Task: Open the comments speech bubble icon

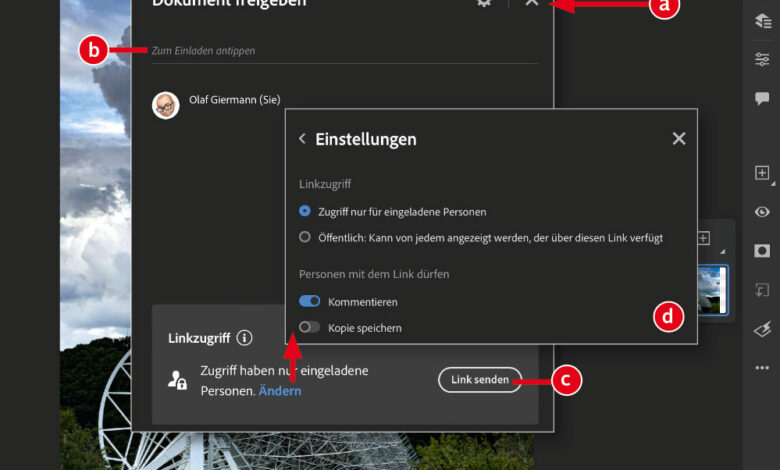Action: 762,98
